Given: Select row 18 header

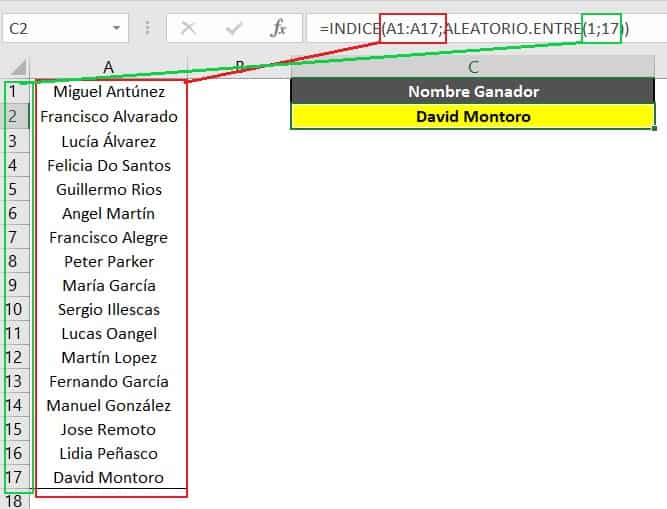Looking at the screenshot, I should pyautogui.click(x=15, y=501).
